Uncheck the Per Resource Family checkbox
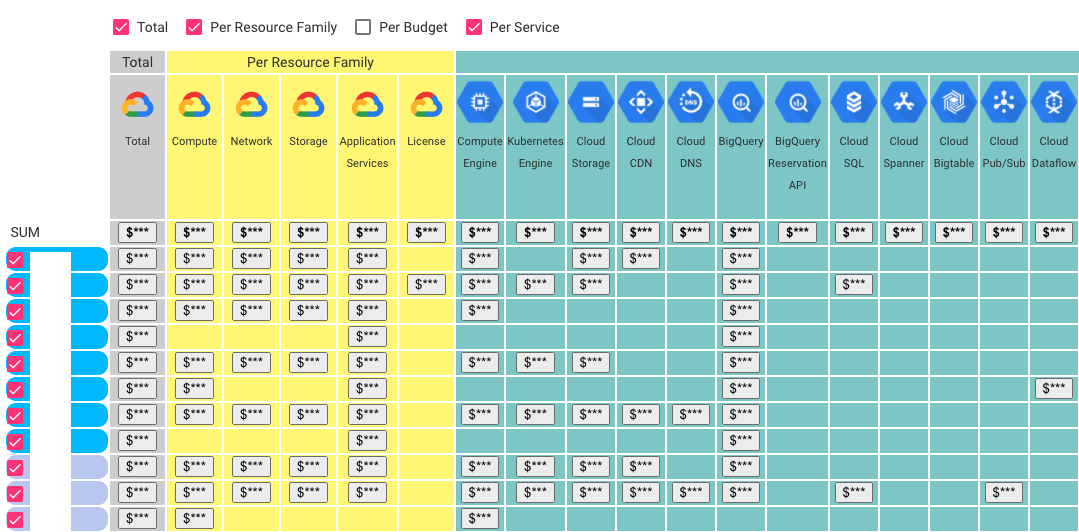The height and width of the screenshot is (532, 1079). pyautogui.click(x=194, y=28)
